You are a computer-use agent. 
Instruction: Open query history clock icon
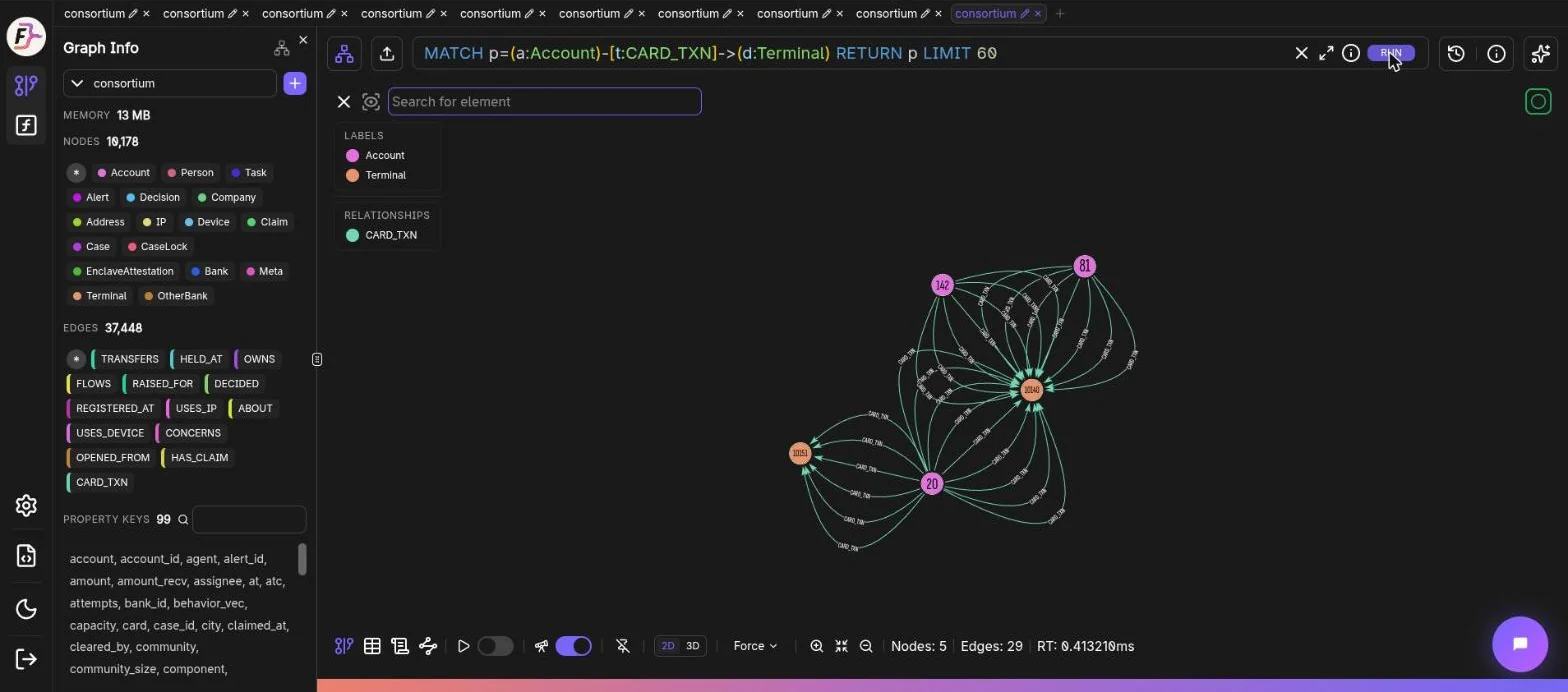click(1456, 54)
